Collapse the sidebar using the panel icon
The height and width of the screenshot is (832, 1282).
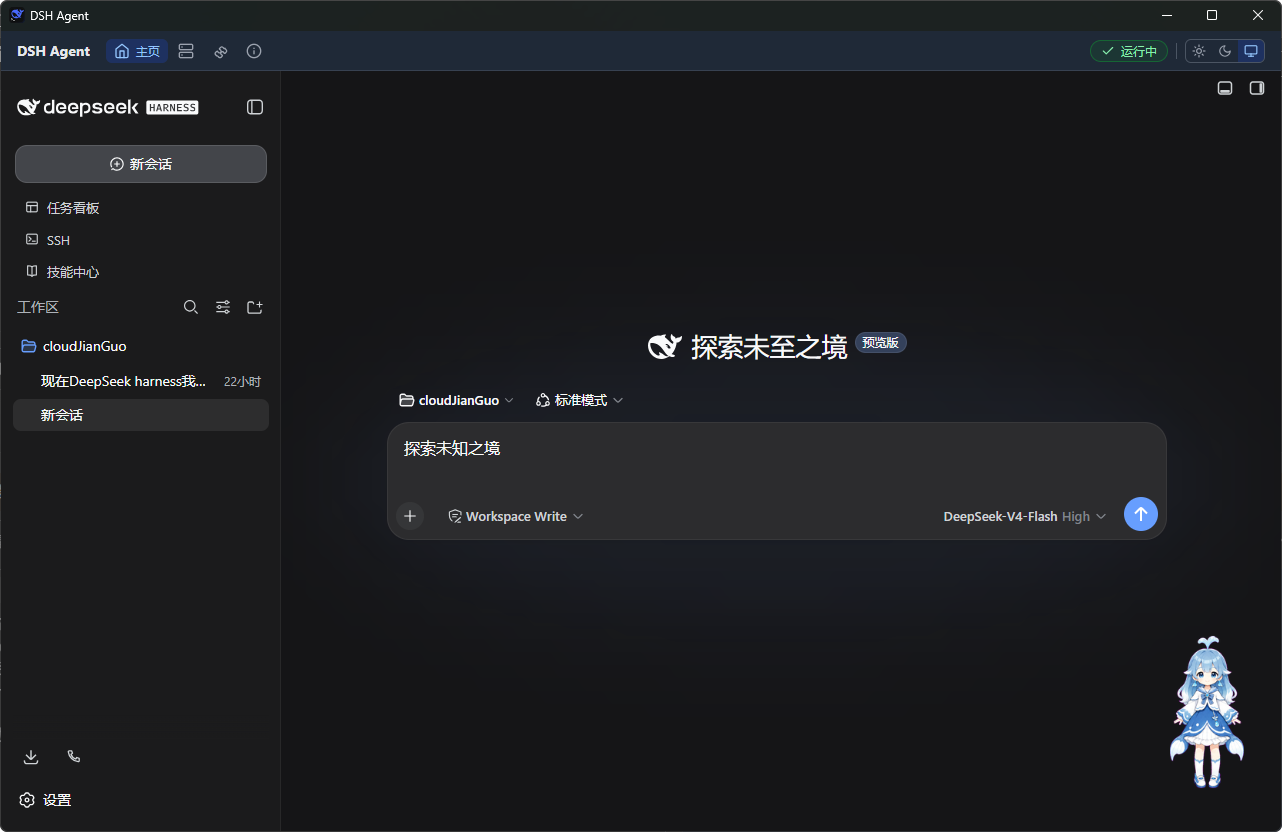[x=255, y=107]
